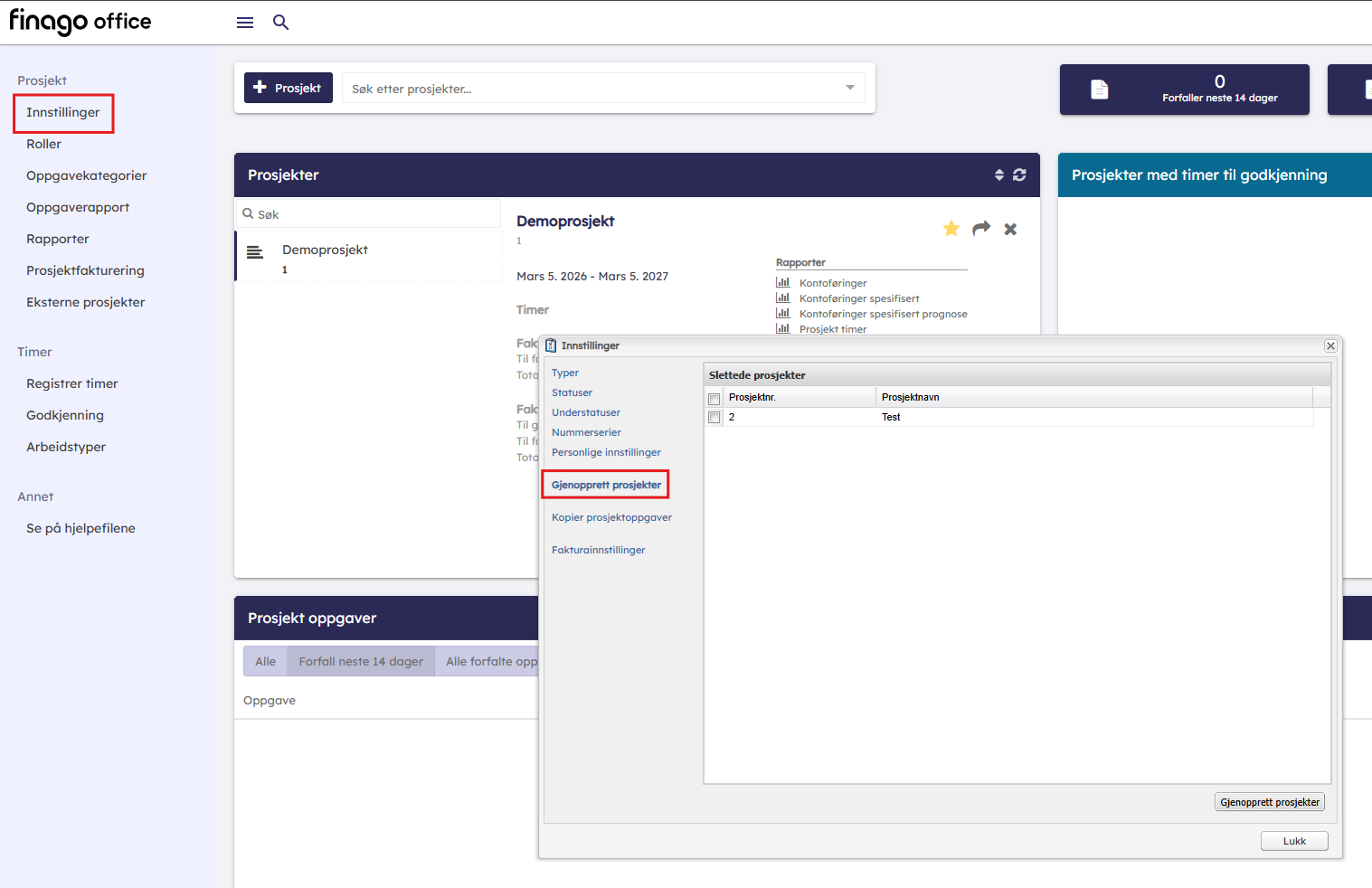Screen dimensions: 1372x888
Task: Refresh the Prosjekter panel list
Action: [1019, 175]
